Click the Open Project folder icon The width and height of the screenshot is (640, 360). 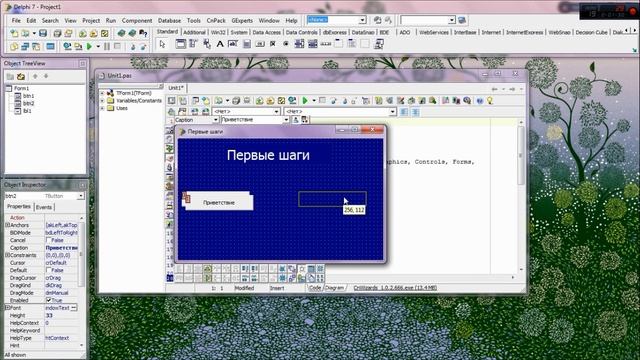tap(68, 33)
